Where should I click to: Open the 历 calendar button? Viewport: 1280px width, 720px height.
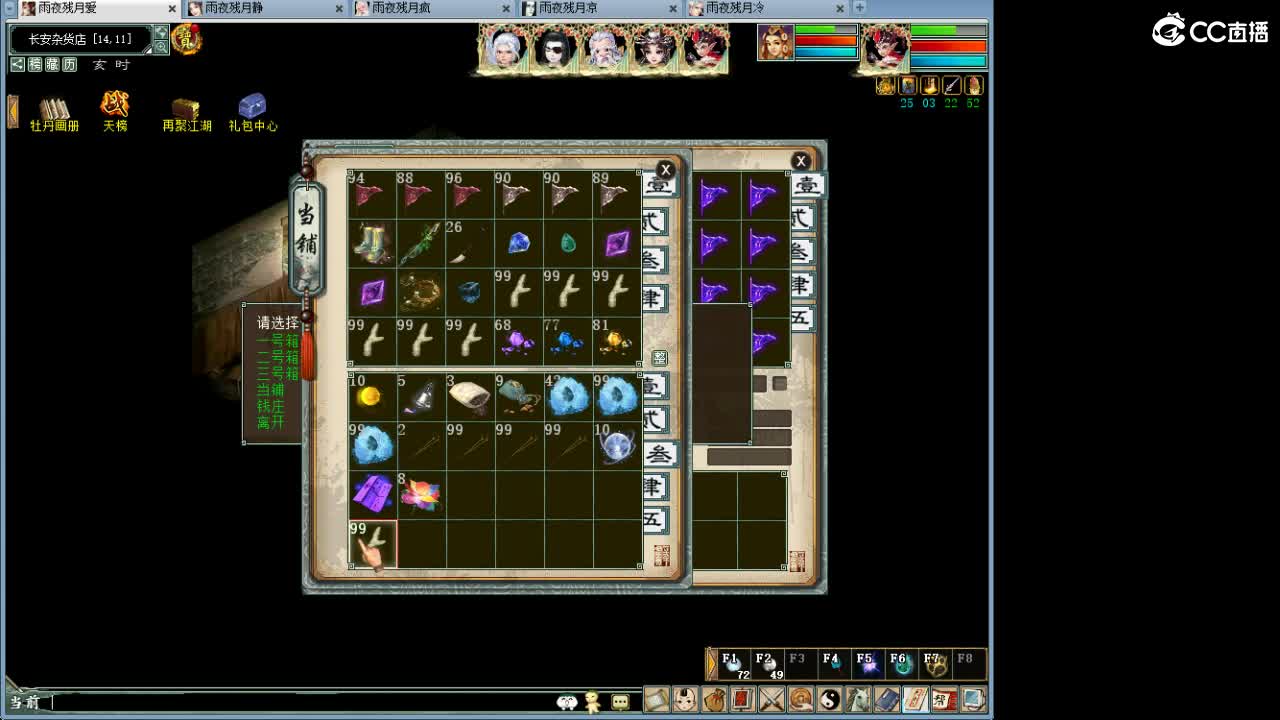pyautogui.click(x=69, y=64)
